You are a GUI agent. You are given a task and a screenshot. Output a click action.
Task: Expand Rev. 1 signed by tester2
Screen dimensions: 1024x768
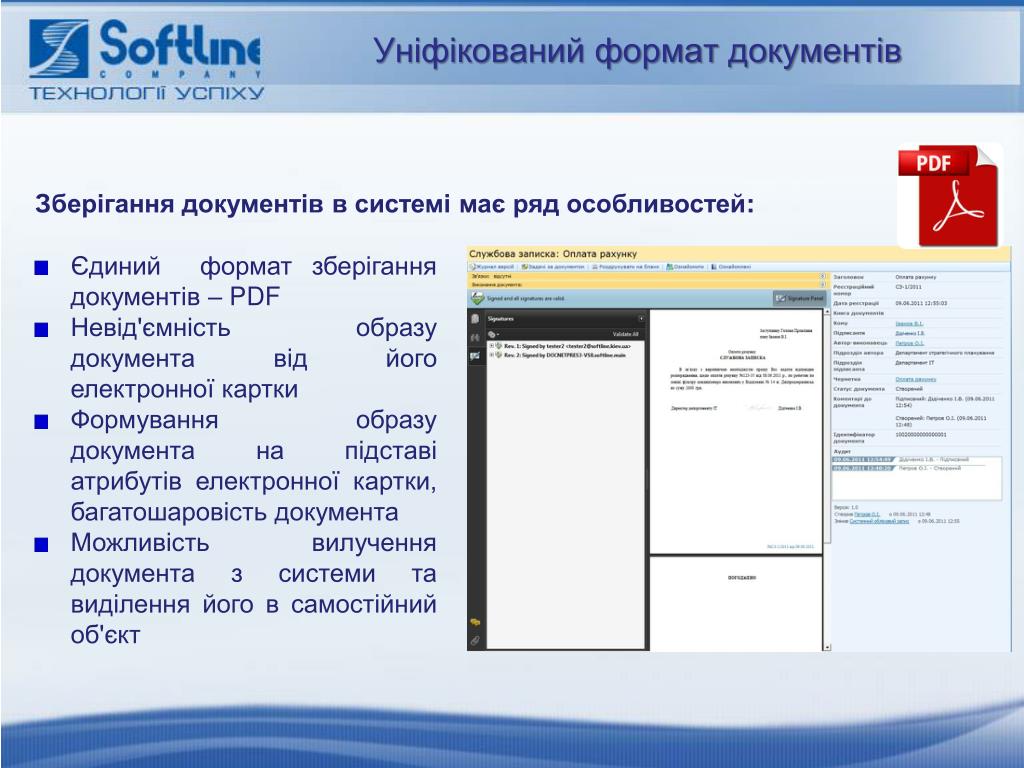491,345
